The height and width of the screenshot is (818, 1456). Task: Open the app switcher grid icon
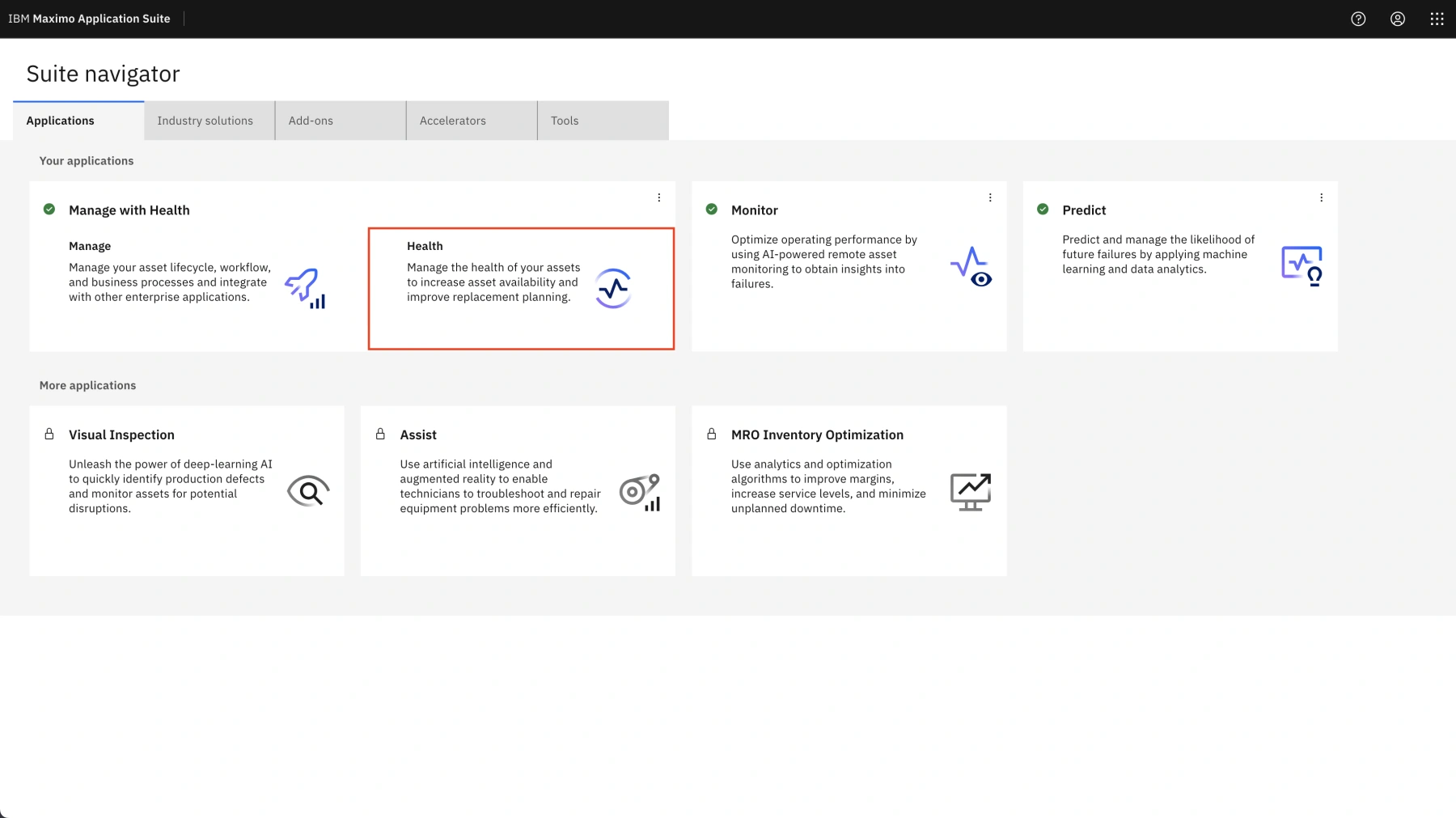click(1437, 19)
